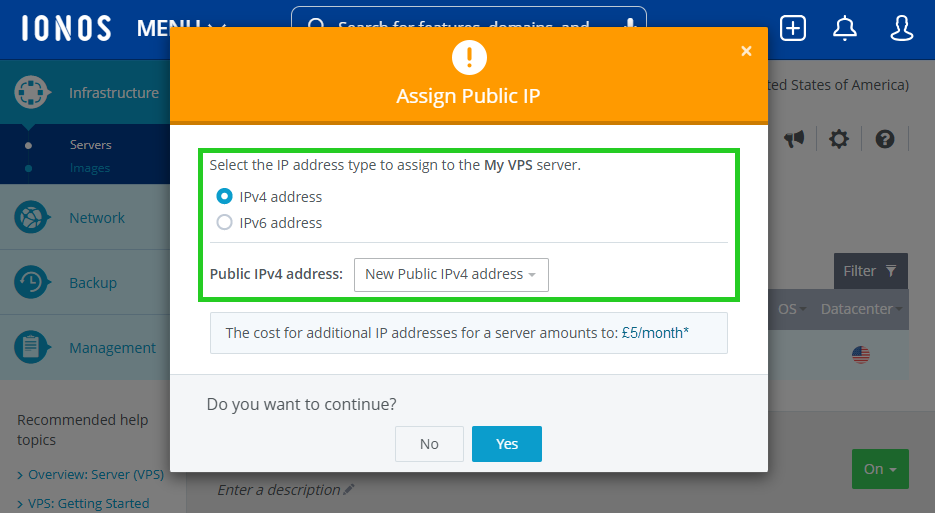
Task: Click the Network globe icon
Action: coord(32,218)
